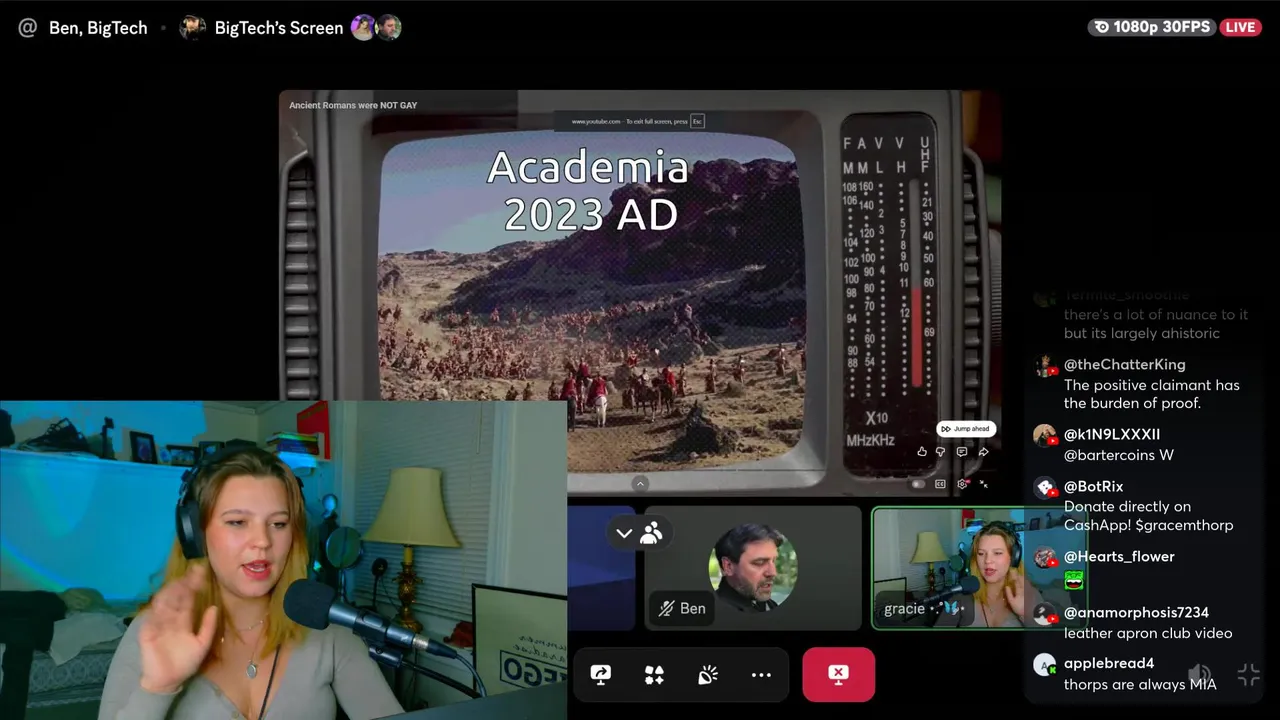Click @k1N9LXXXII username in chat
This screenshot has height=720, width=1280.
1112,434
